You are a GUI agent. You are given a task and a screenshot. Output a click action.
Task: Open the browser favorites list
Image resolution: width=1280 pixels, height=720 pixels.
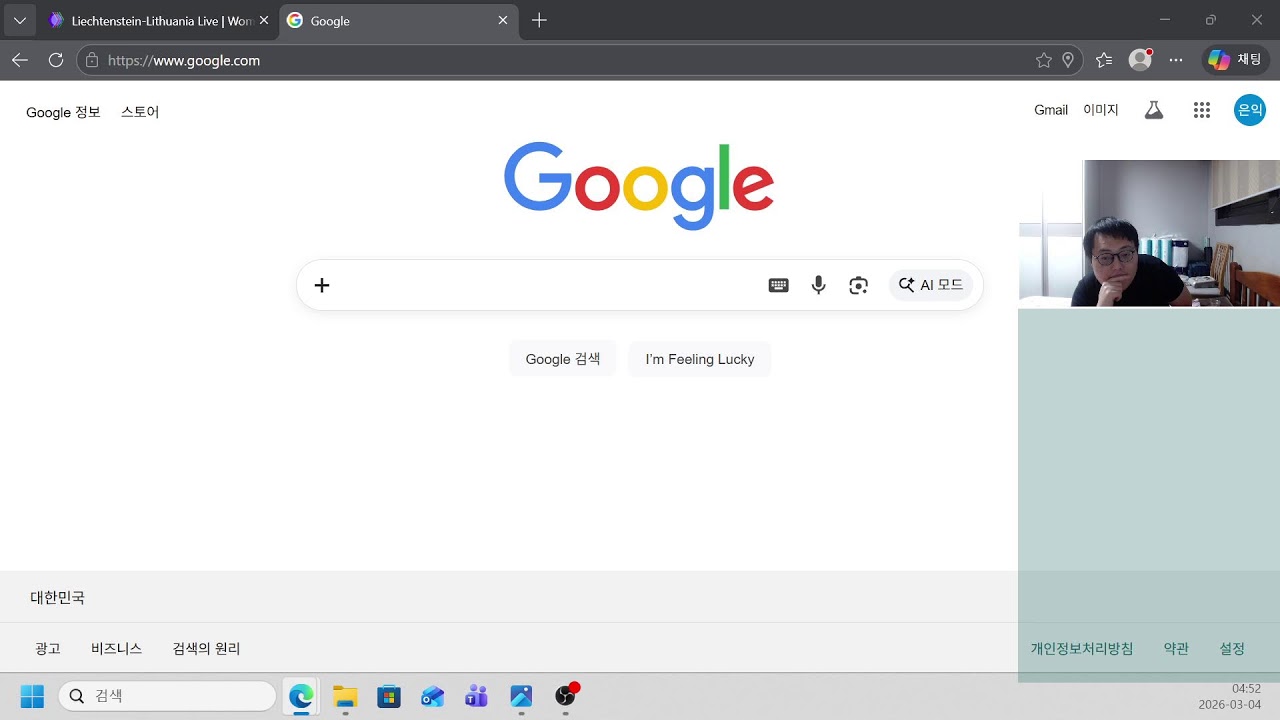[x=1104, y=60]
